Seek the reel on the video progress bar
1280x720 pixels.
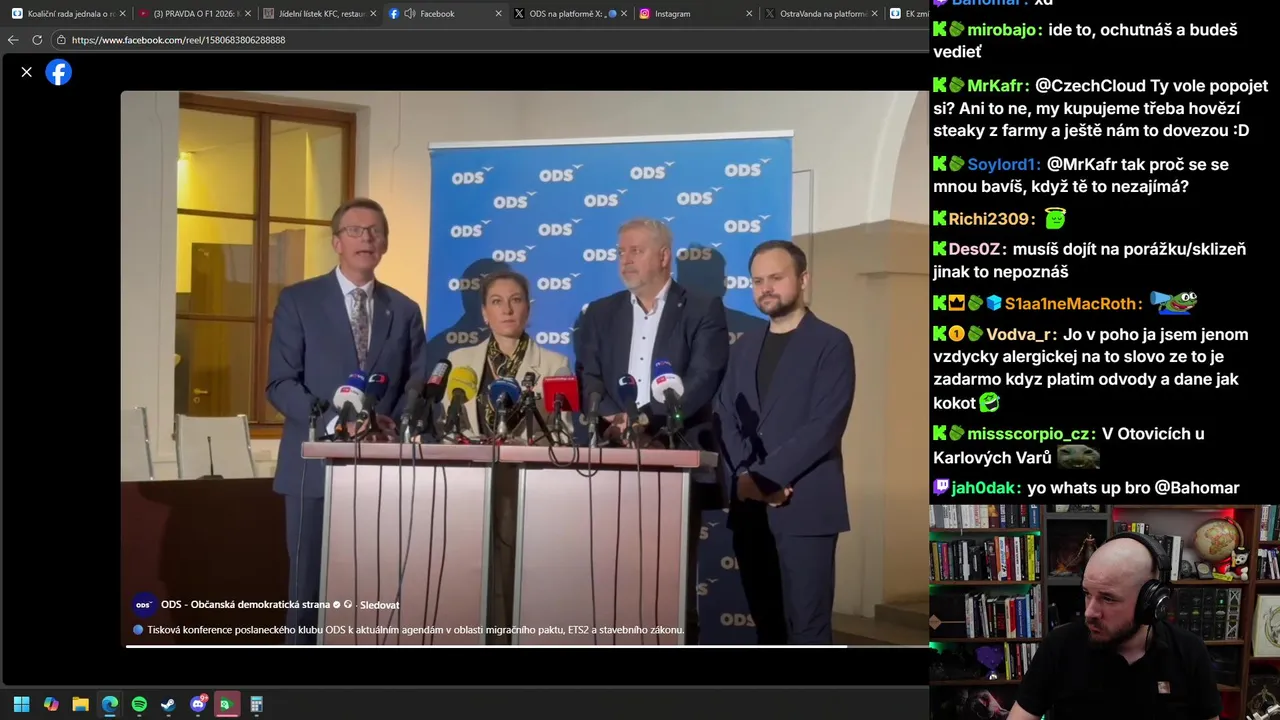point(526,646)
